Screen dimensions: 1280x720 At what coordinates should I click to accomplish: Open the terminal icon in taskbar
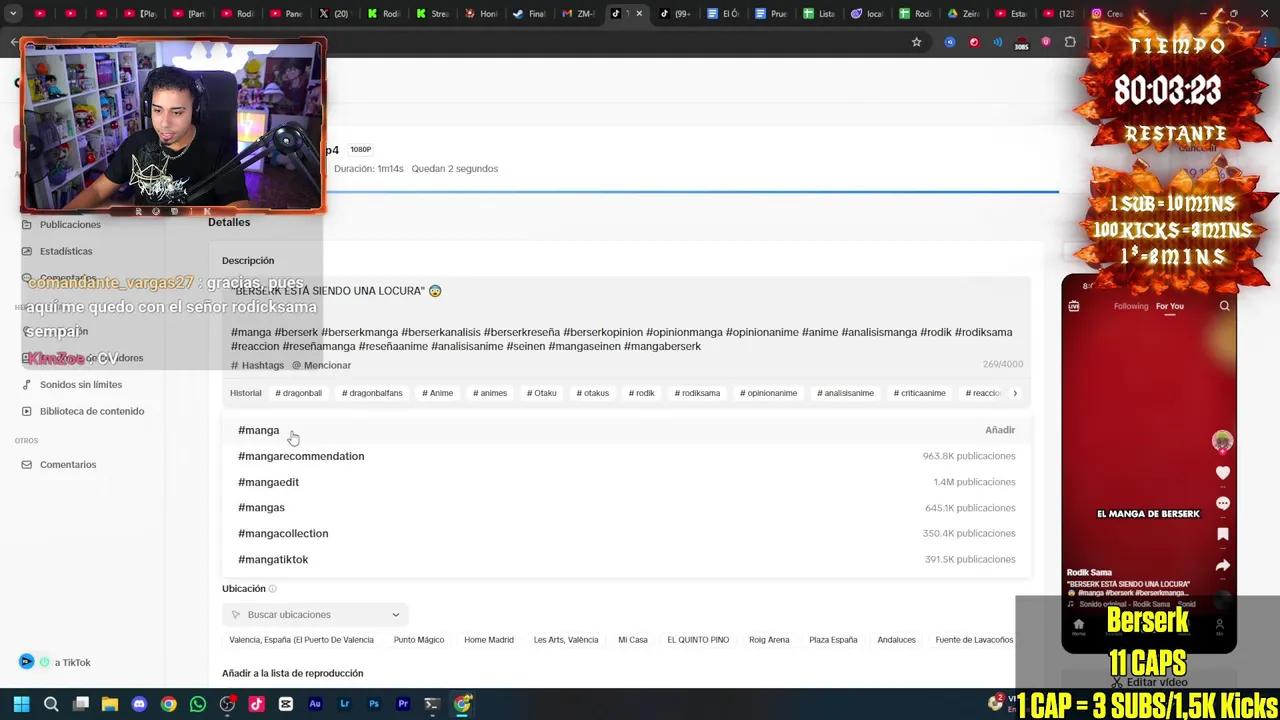point(432,704)
